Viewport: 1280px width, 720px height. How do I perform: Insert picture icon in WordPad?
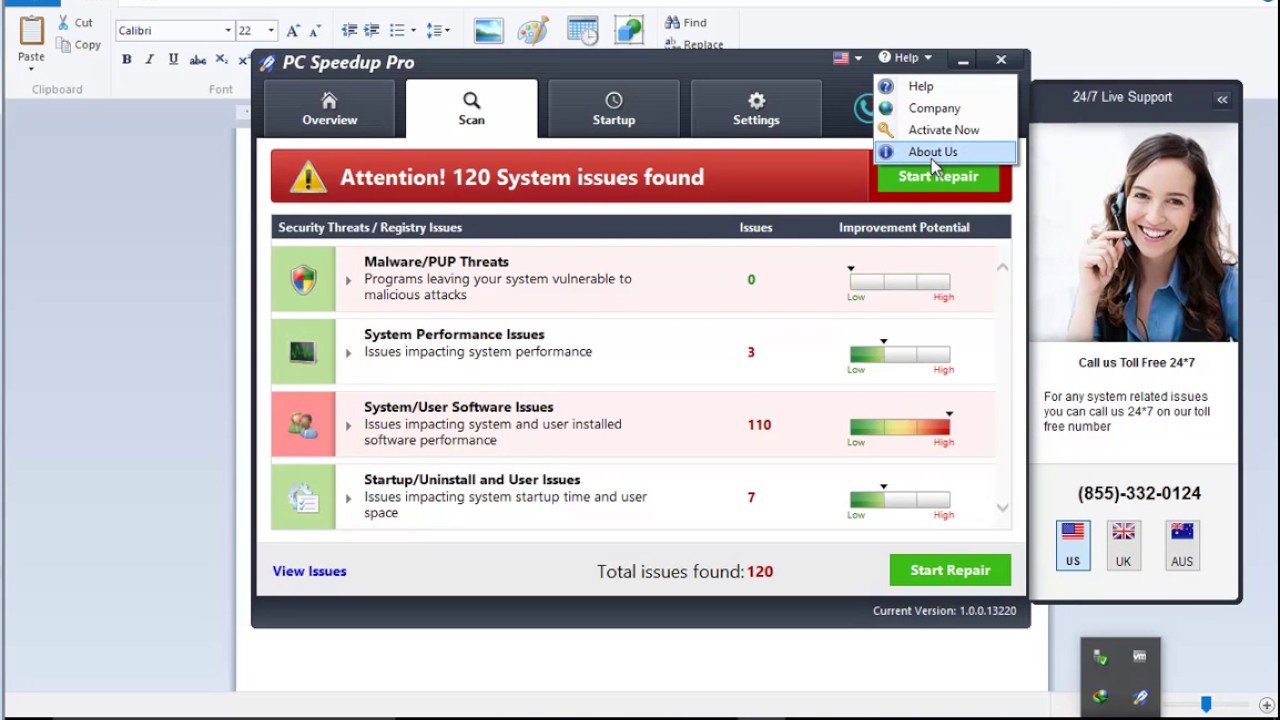489,30
